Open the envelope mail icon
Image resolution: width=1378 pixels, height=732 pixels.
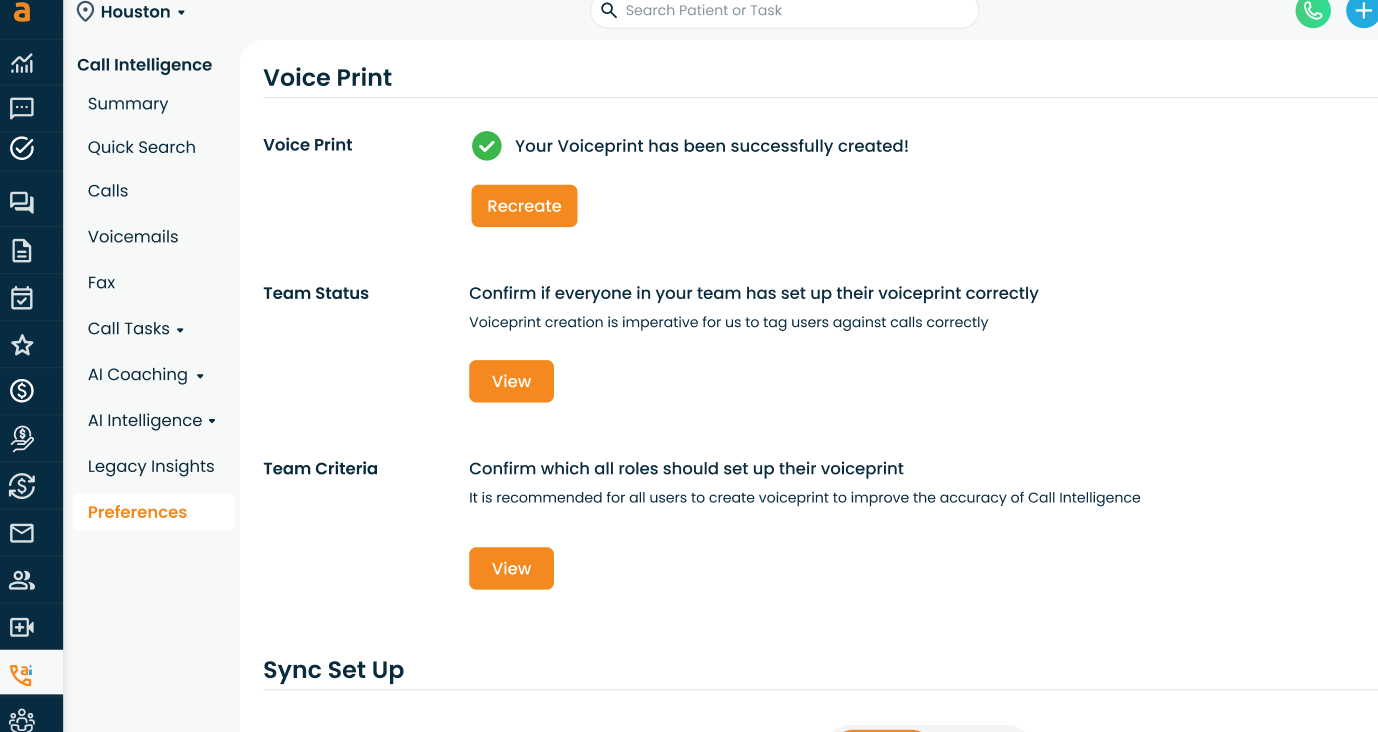pos(22,534)
